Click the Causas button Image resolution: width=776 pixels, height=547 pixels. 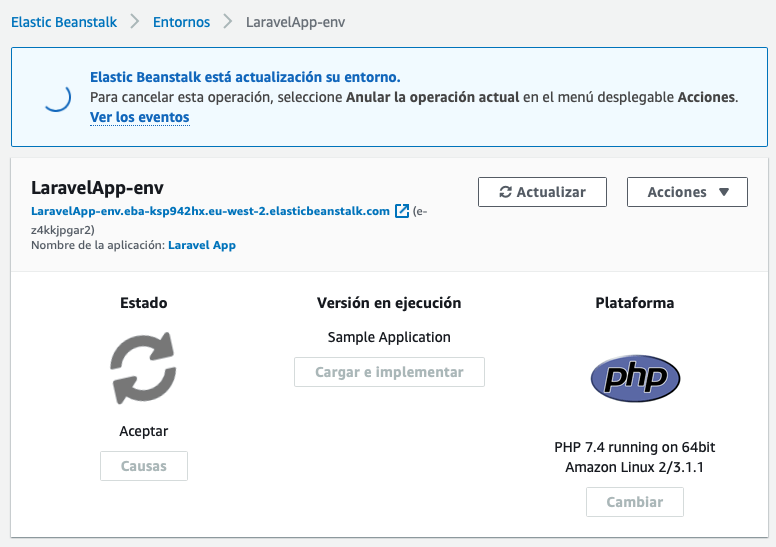[144, 466]
